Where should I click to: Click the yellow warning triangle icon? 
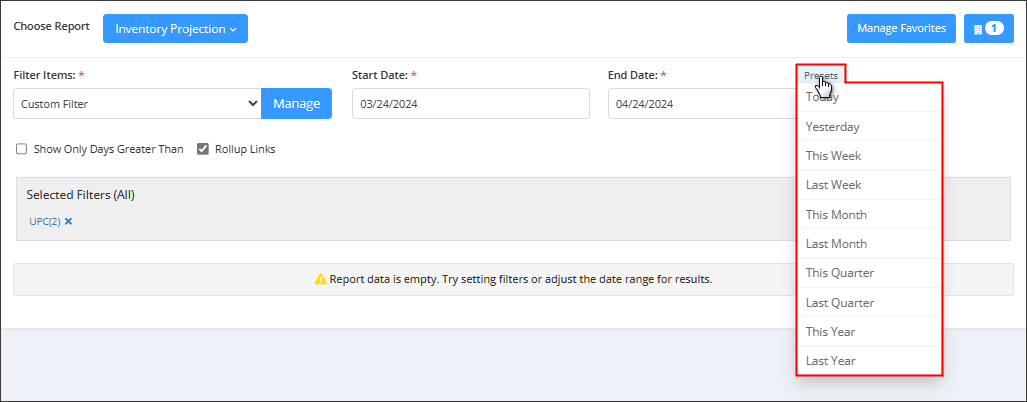[320, 280]
